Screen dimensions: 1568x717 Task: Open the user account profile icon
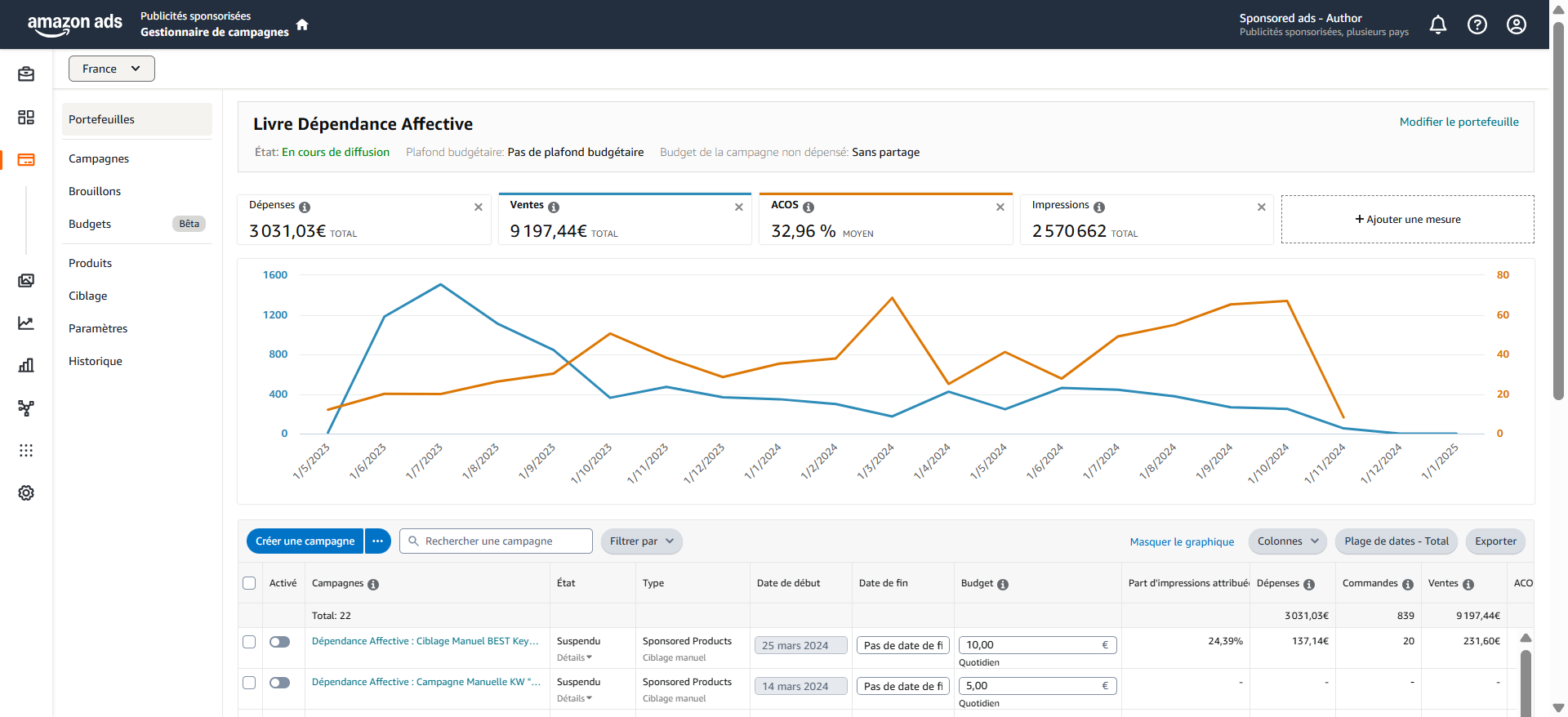point(1516,24)
